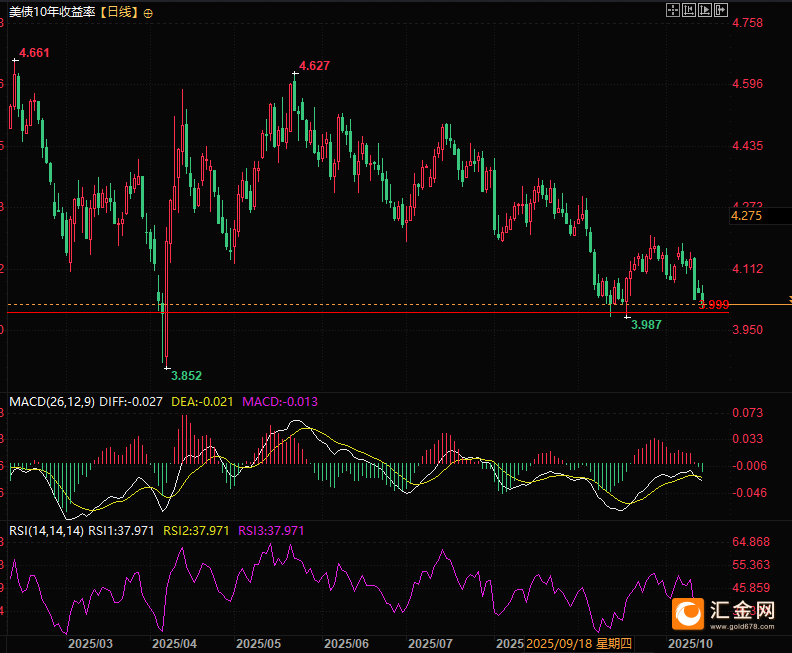Click the scroll-chart-right axis toolbar icon
The height and width of the screenshot is (653, 792).
(705, 10)
